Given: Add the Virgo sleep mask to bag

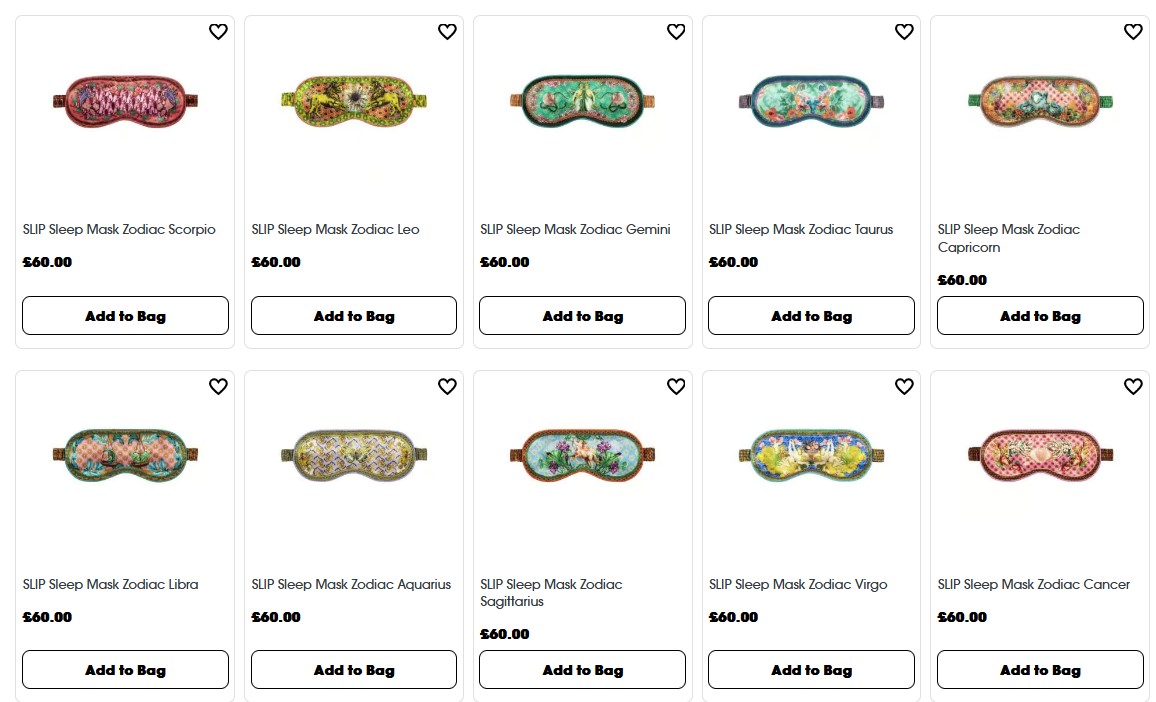Looking at the screenshot, I should 811,669.
